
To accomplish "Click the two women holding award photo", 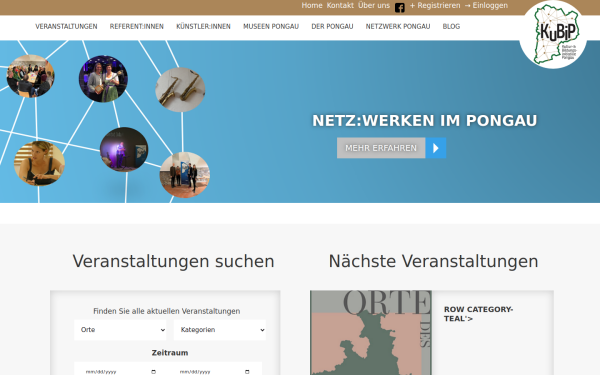I will click(103, 79).
